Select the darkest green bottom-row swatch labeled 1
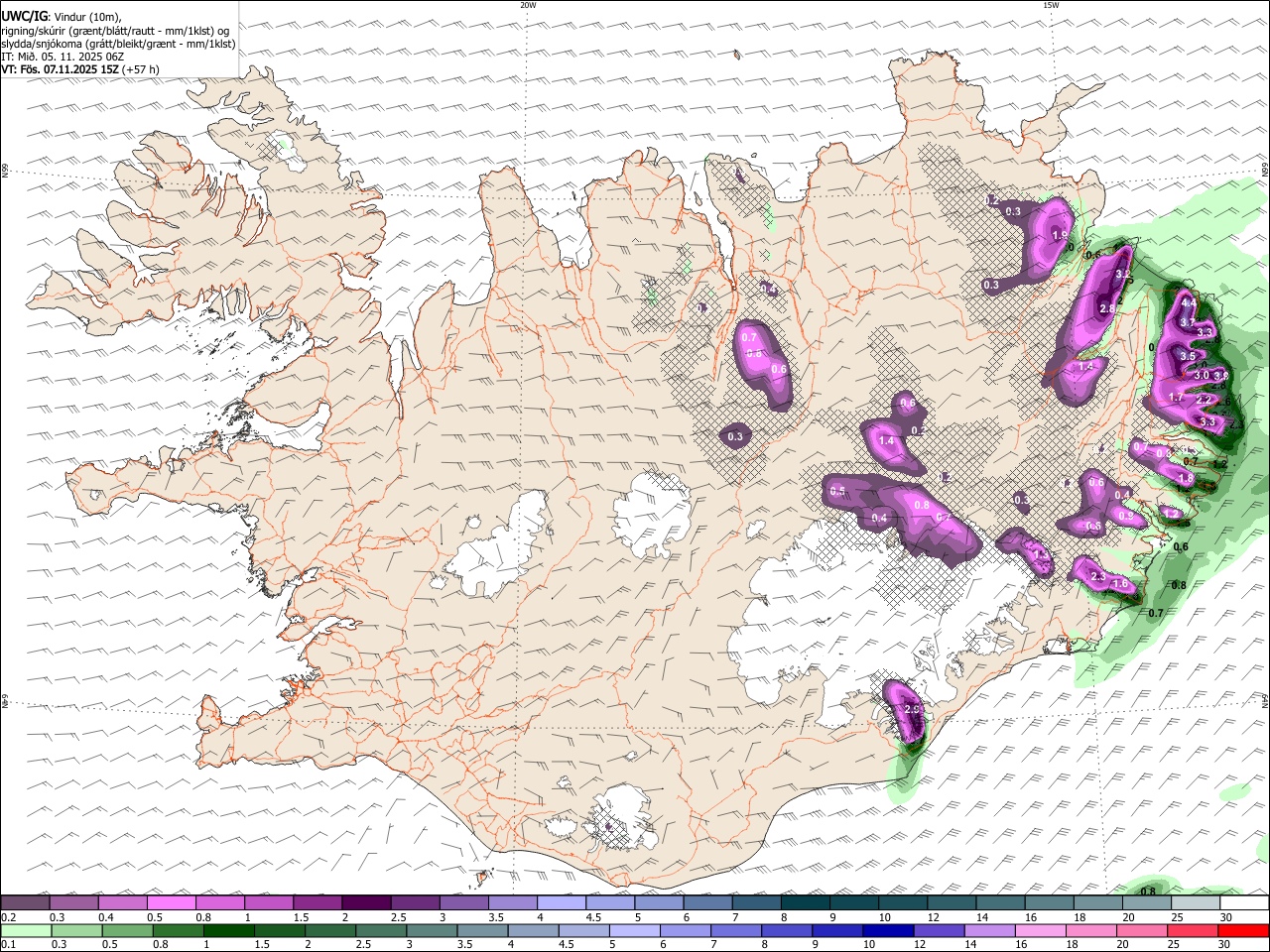The height and width of the screenshot is (952, 1270). coord(228,931)
